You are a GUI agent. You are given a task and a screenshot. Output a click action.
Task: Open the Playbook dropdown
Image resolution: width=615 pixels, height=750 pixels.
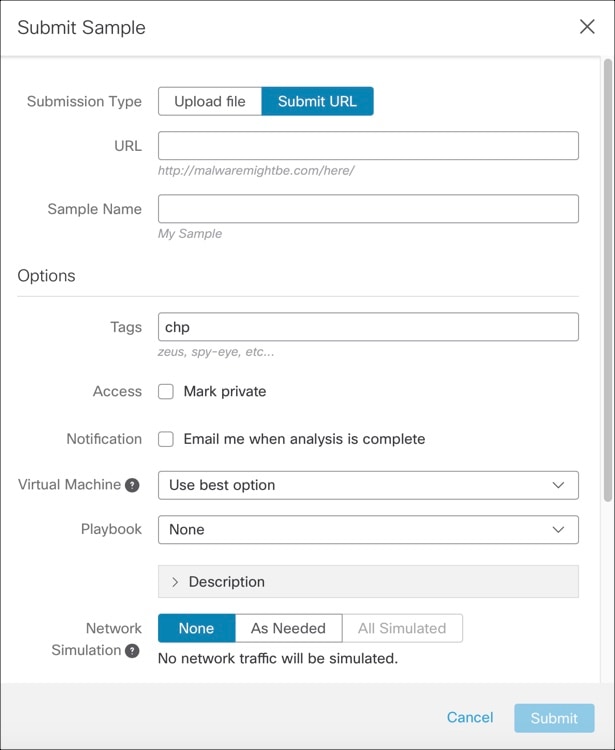(368, 529)
